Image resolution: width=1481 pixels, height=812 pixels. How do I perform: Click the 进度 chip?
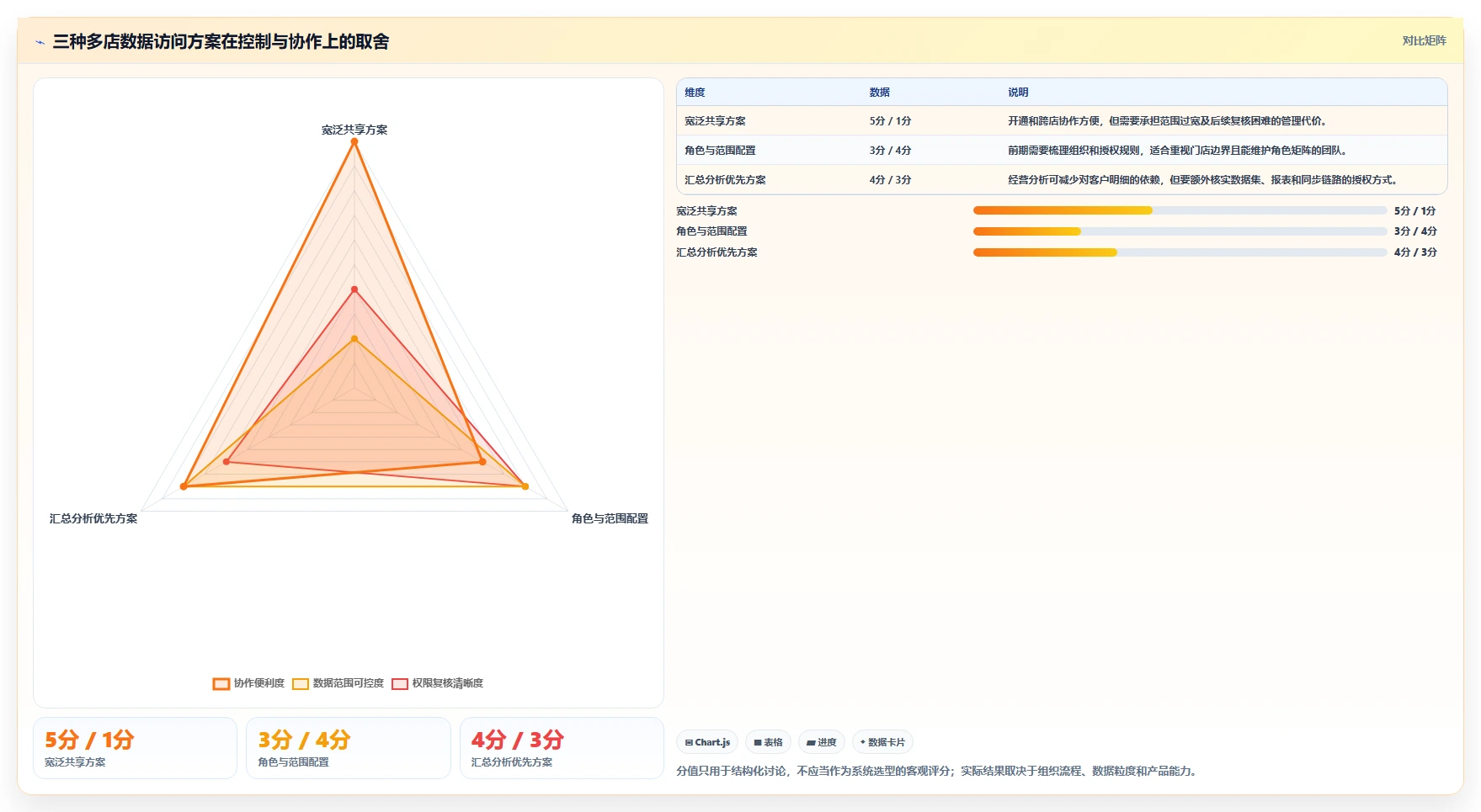[822, 742]
